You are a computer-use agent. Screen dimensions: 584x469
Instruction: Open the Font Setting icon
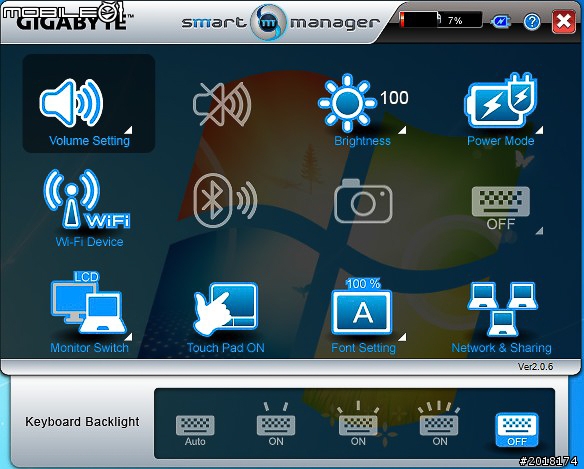coord(362,306)
